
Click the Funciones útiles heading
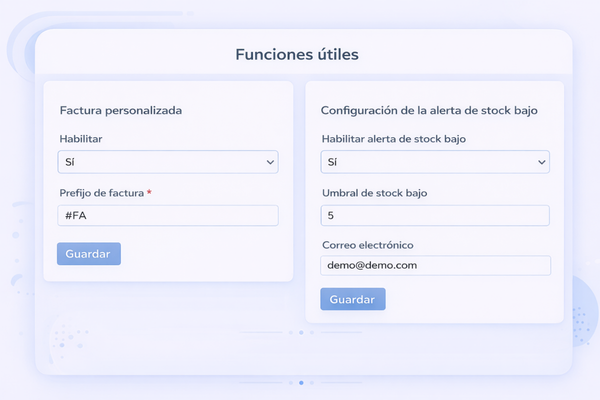click(297, 54)
